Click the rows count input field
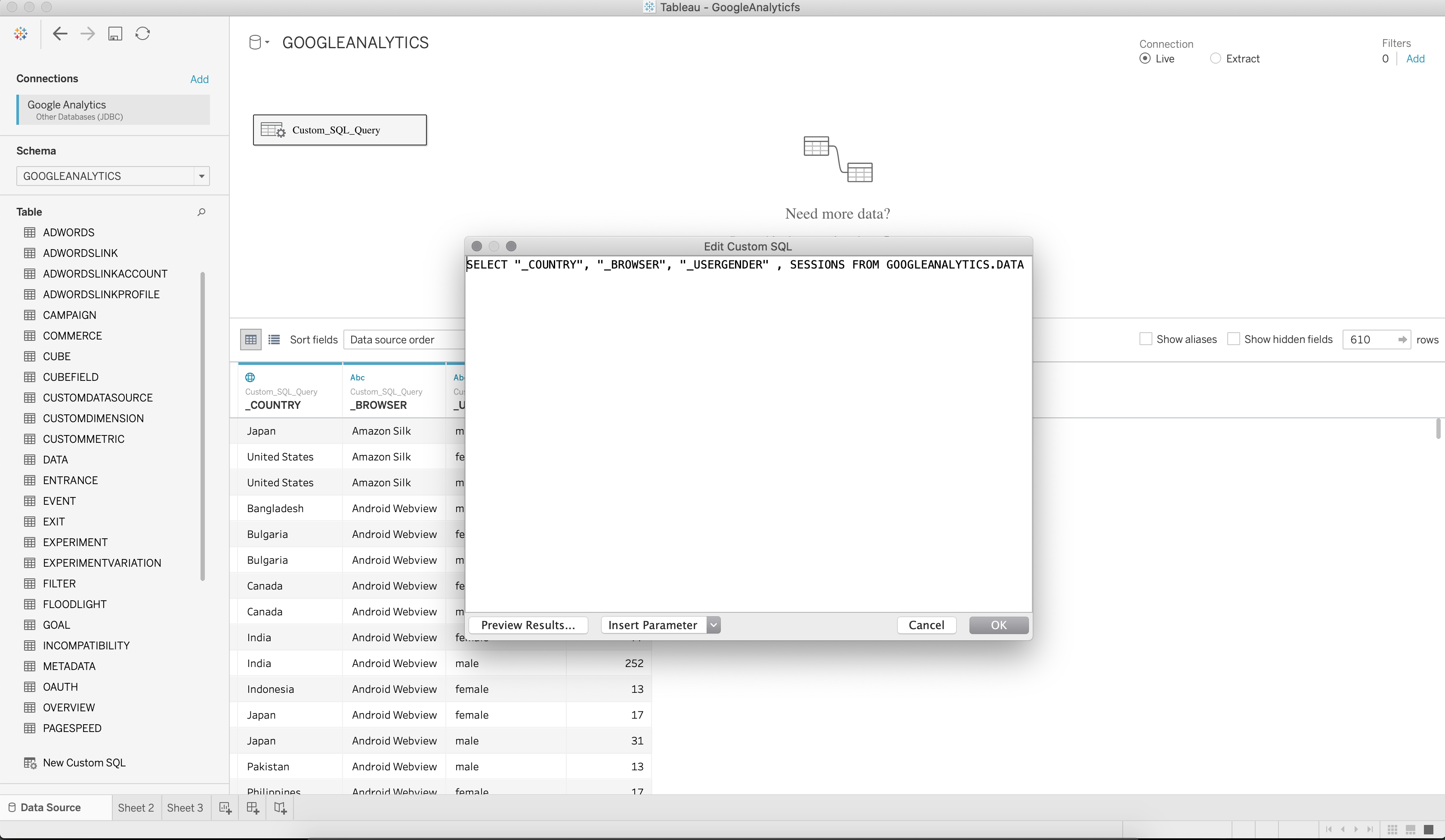This screenshot has width=1445, height=840. (x=1368, y=340)
